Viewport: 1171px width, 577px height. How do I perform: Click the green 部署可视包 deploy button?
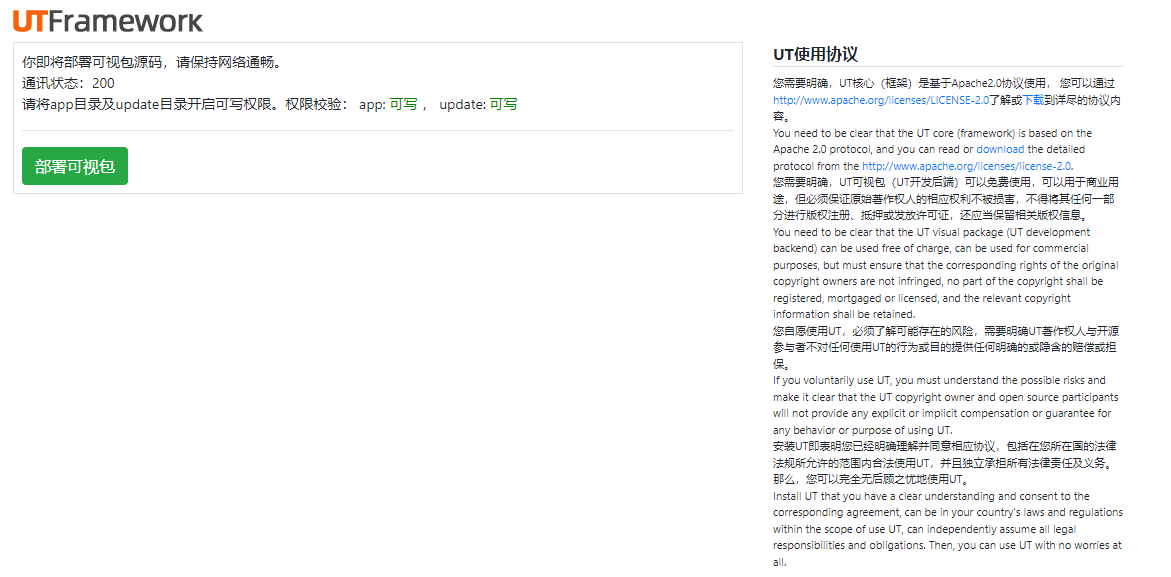[75, 167]
